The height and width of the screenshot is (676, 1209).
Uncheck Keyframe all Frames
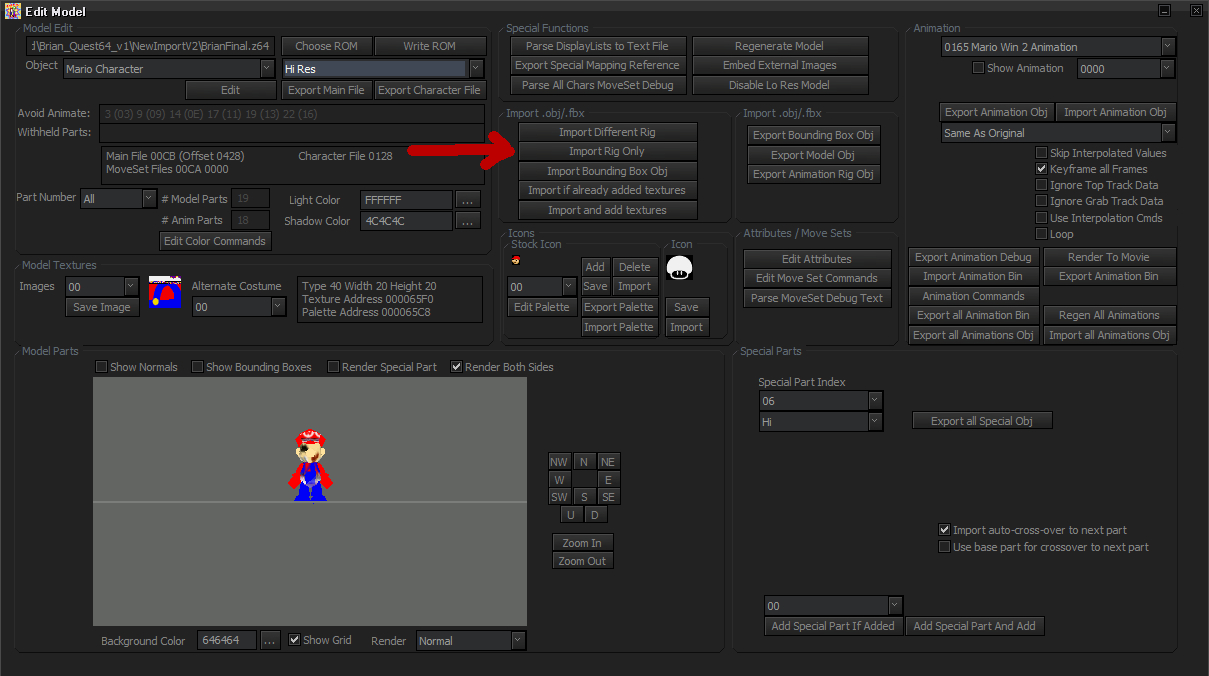coord(1042,169)
